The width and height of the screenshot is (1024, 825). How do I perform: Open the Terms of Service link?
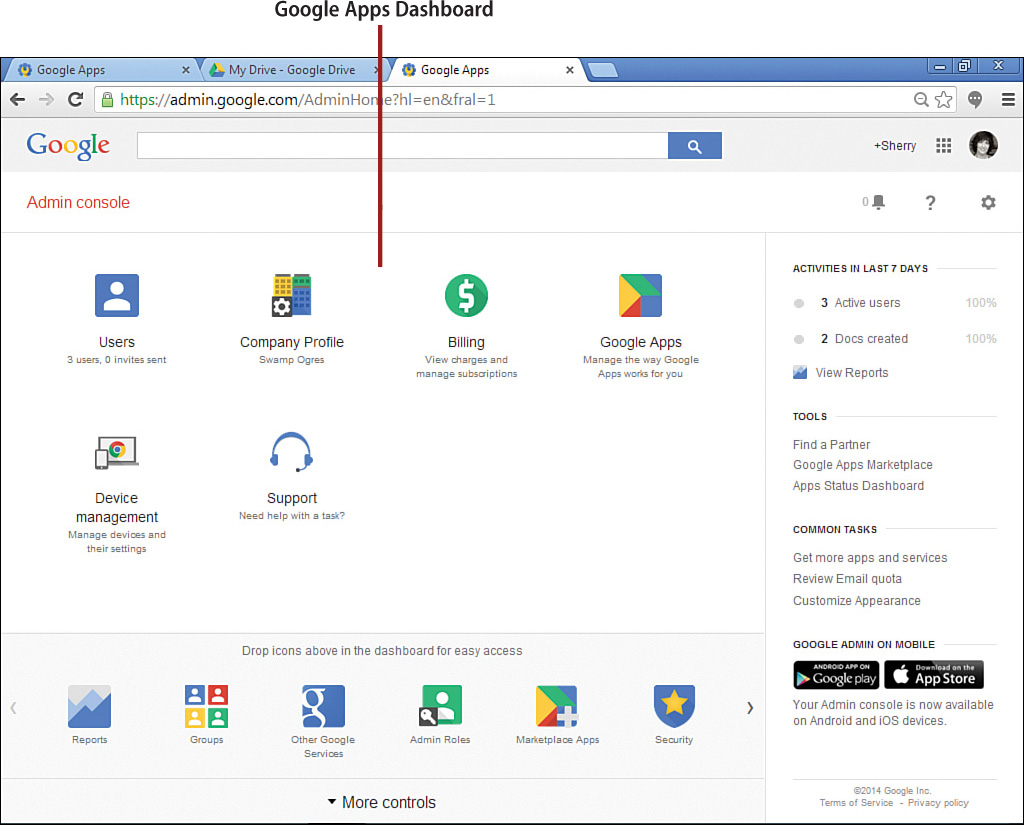(x=856, y=803)
